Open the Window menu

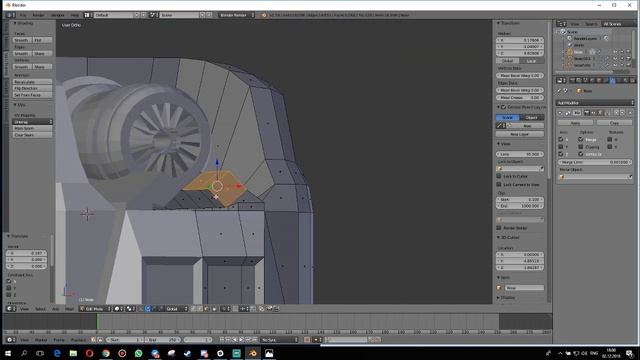click(x=58, y=15)
